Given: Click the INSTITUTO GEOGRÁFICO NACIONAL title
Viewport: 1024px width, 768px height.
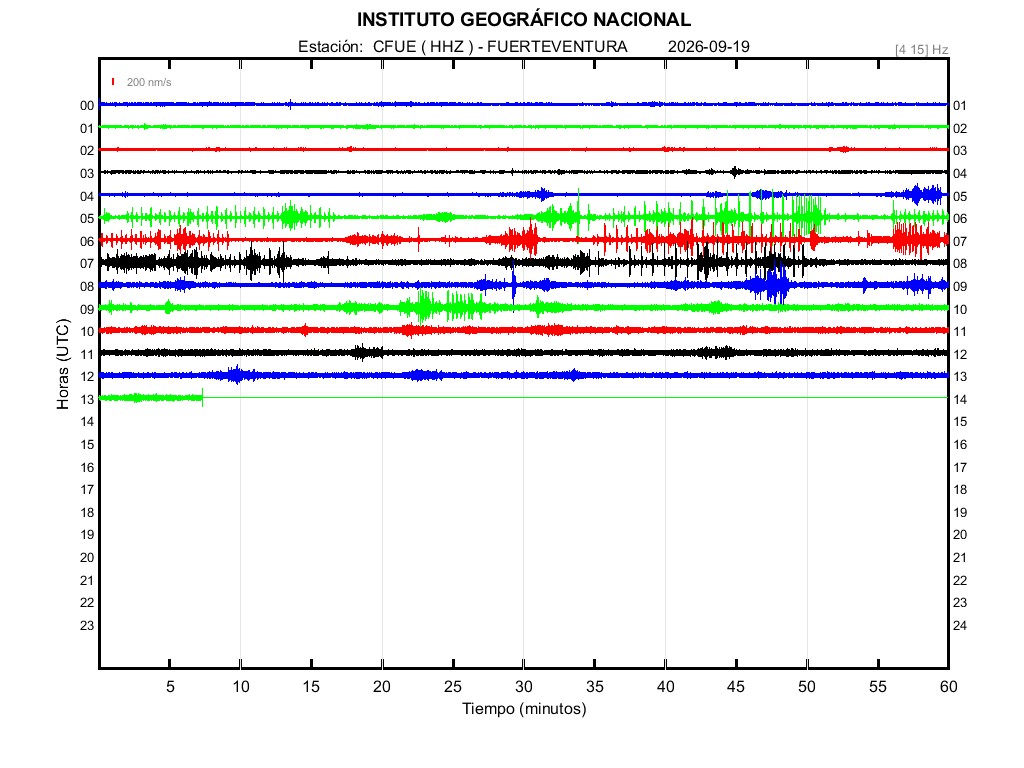Looking at the screenshot, I should pyautogui.click(x=524, y=20).
